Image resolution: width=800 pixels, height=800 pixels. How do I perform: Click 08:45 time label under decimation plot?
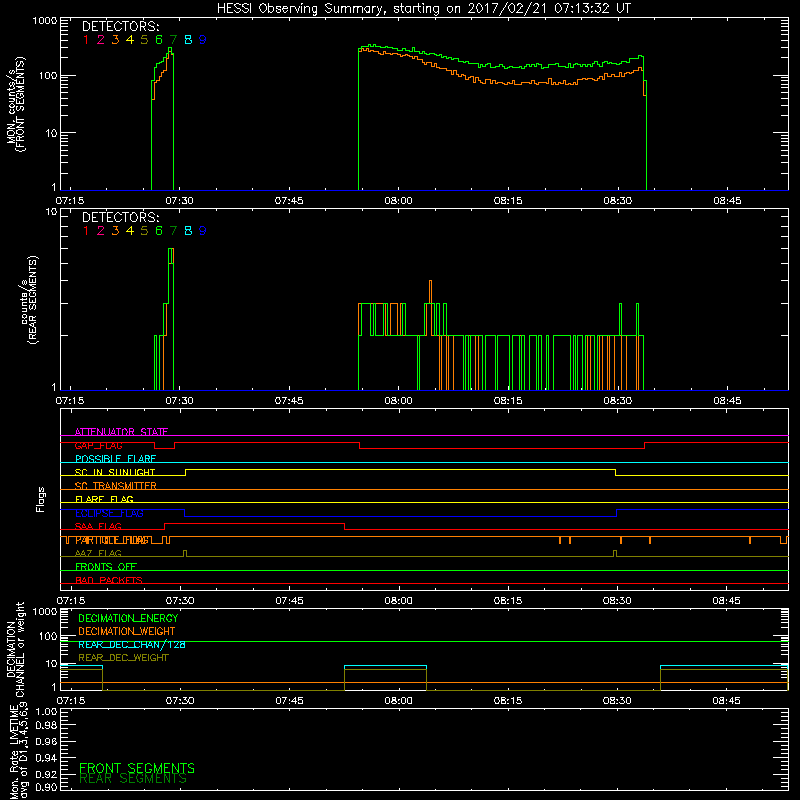click(727, 701)
